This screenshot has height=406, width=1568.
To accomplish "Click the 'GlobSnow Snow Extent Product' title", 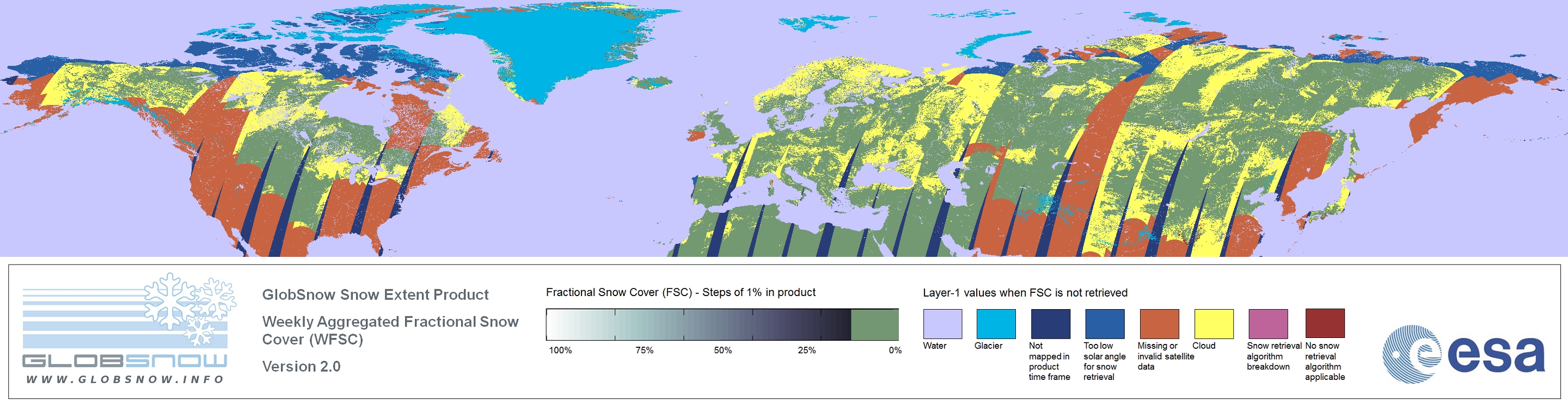I will pyautogui.click(x=375, y=294).
